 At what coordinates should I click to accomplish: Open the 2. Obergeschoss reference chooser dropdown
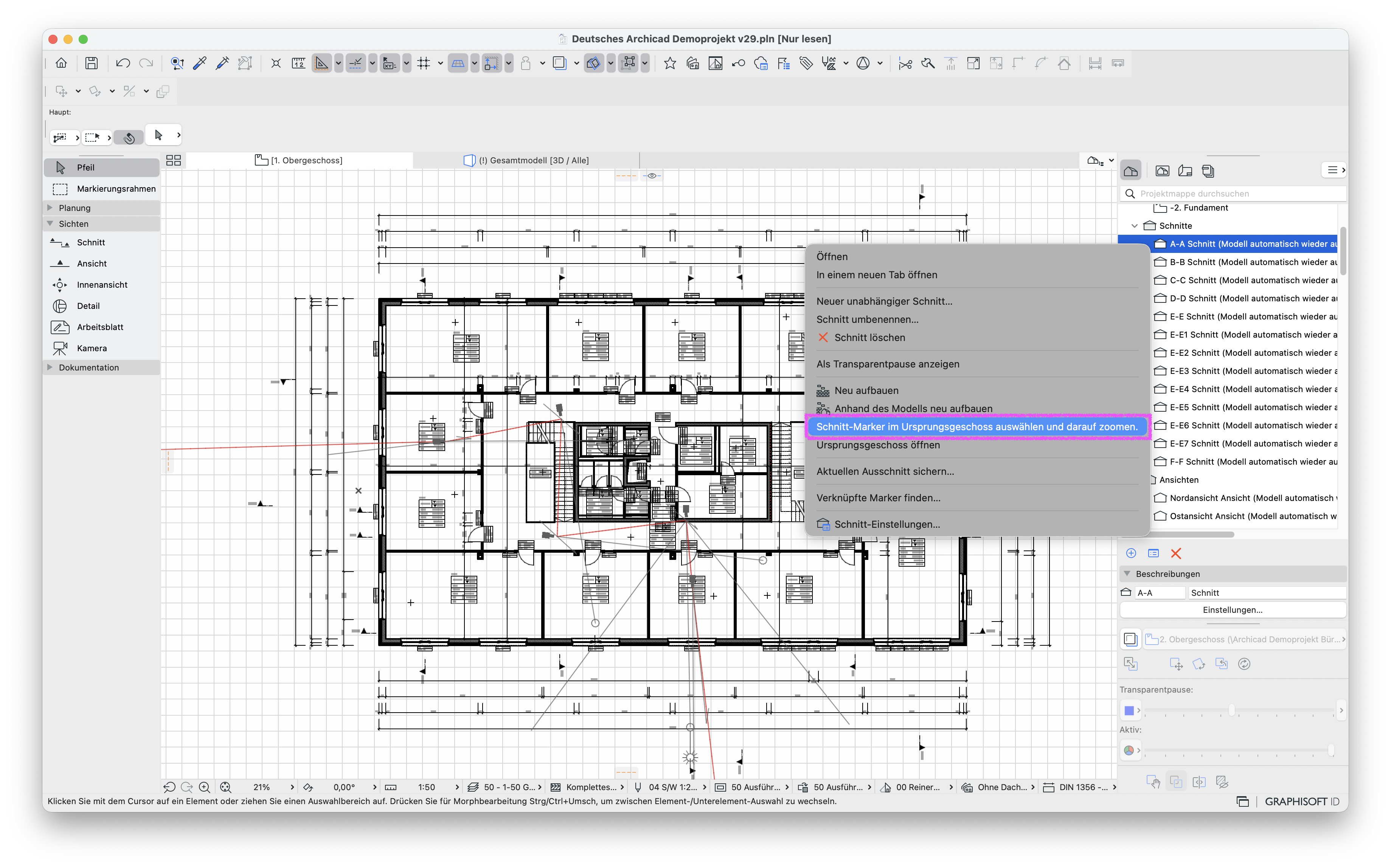1244,639
